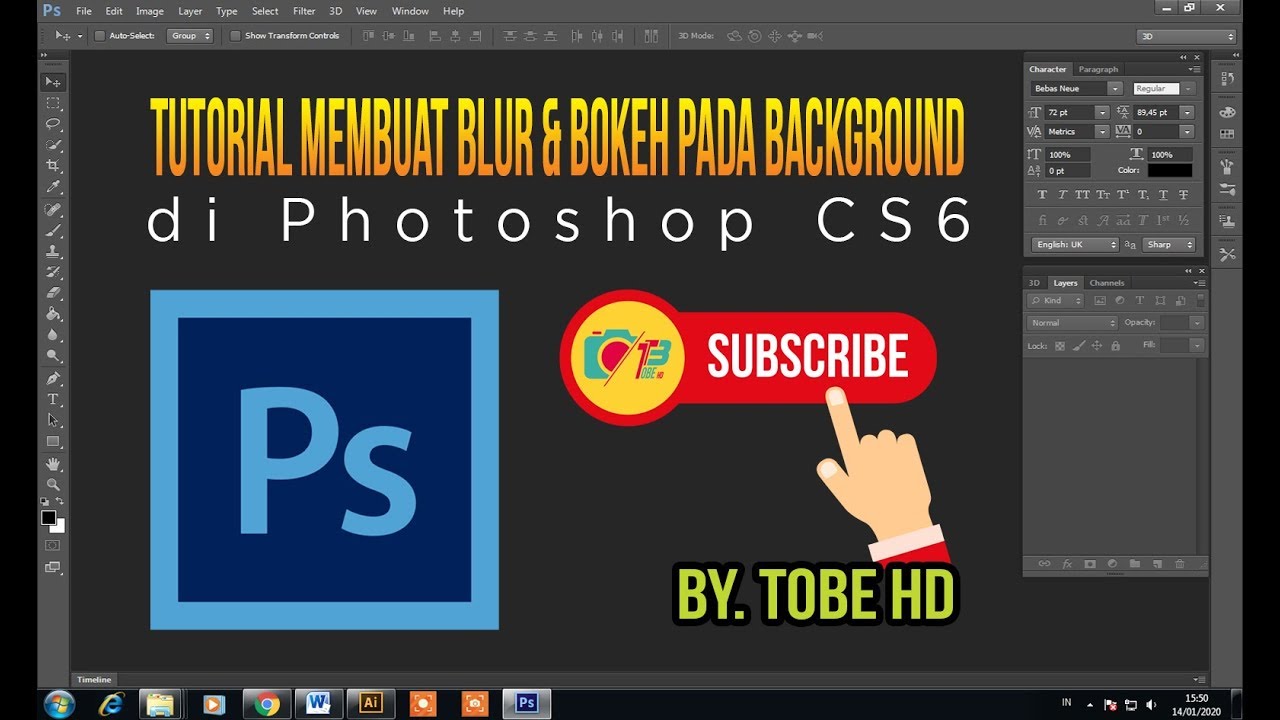
Task: Toggle Strikethrough text style
Action: (x=1184, y=195)
